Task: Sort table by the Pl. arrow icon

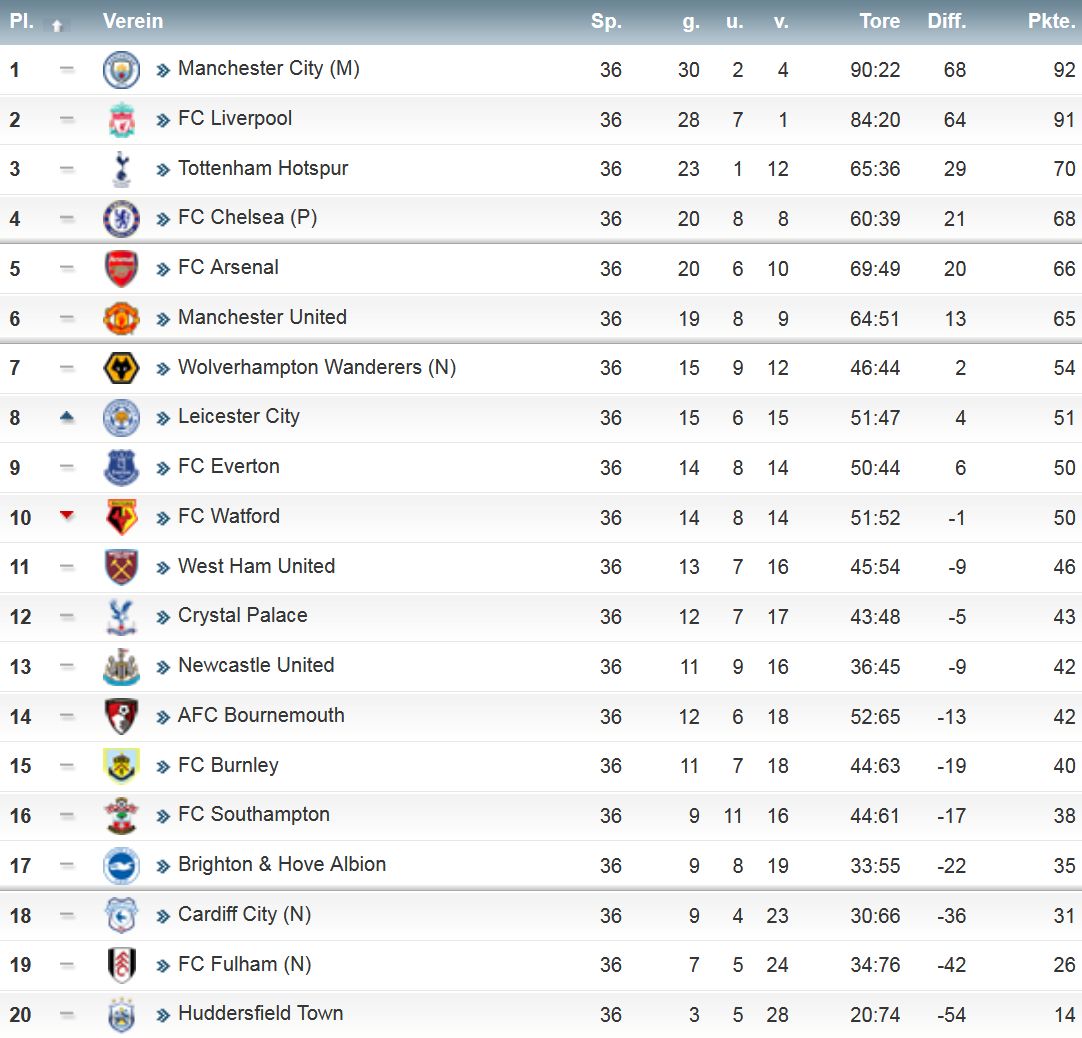Action: click(x=57, y=25)
